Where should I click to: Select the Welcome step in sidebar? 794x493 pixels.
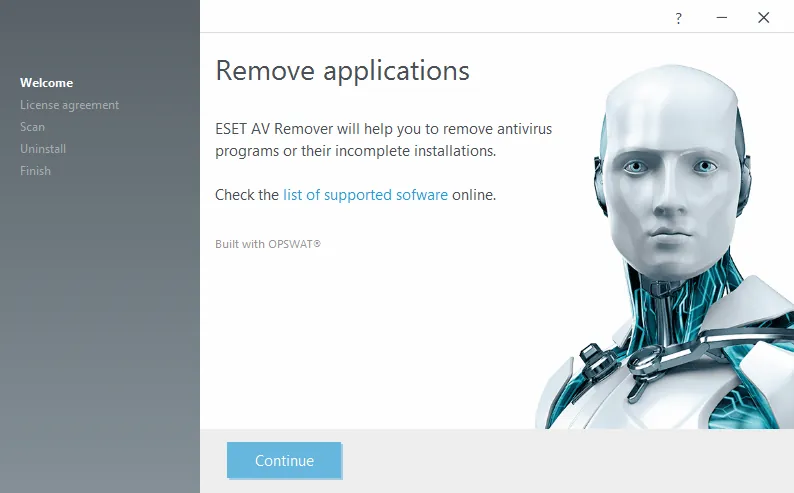[x=47, y=83]
